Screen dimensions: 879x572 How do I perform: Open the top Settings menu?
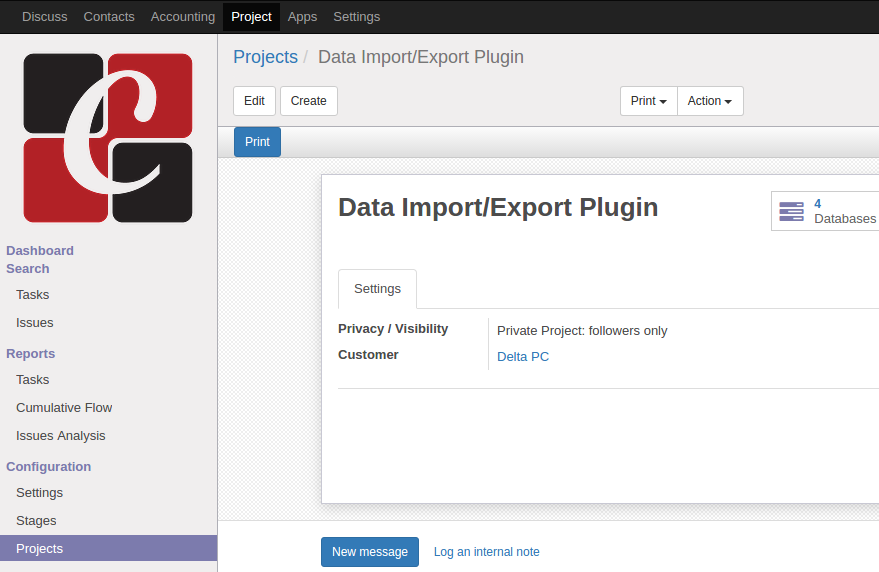coord(356,17)
